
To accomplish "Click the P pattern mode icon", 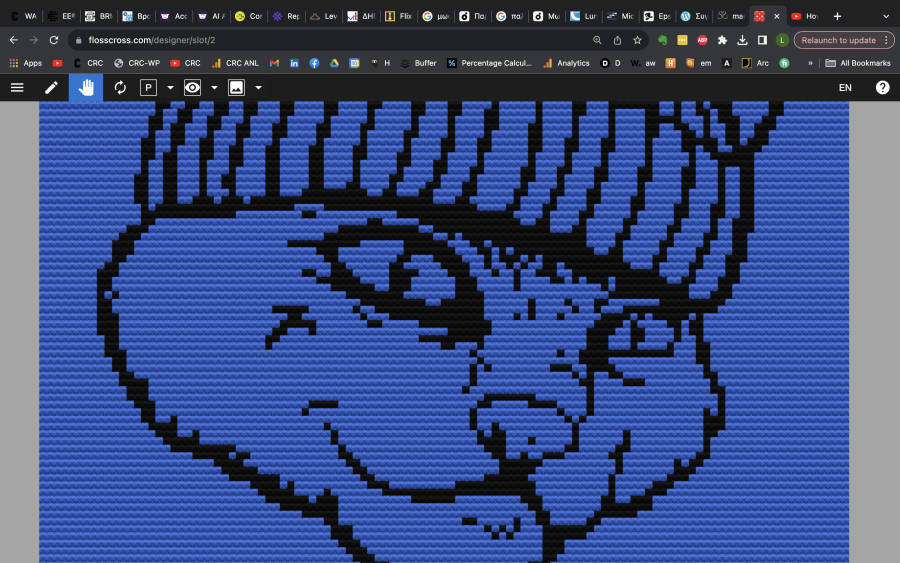I will click(148, 88).
